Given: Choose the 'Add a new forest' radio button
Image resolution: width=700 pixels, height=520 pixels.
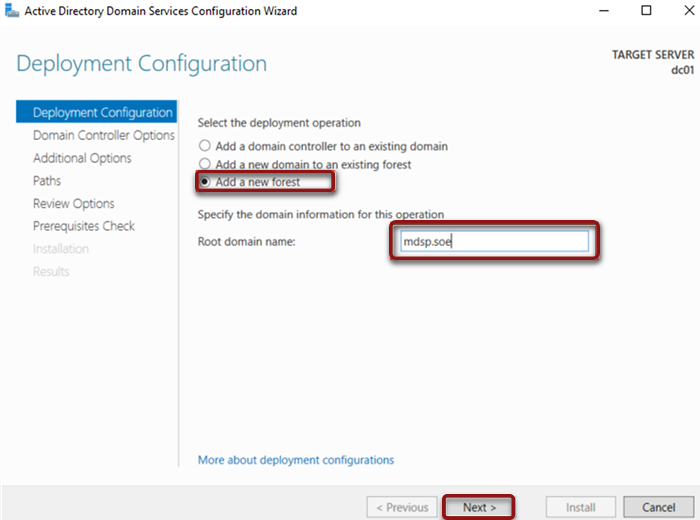Looking at the screenshot, I should (x=205, y=182).
